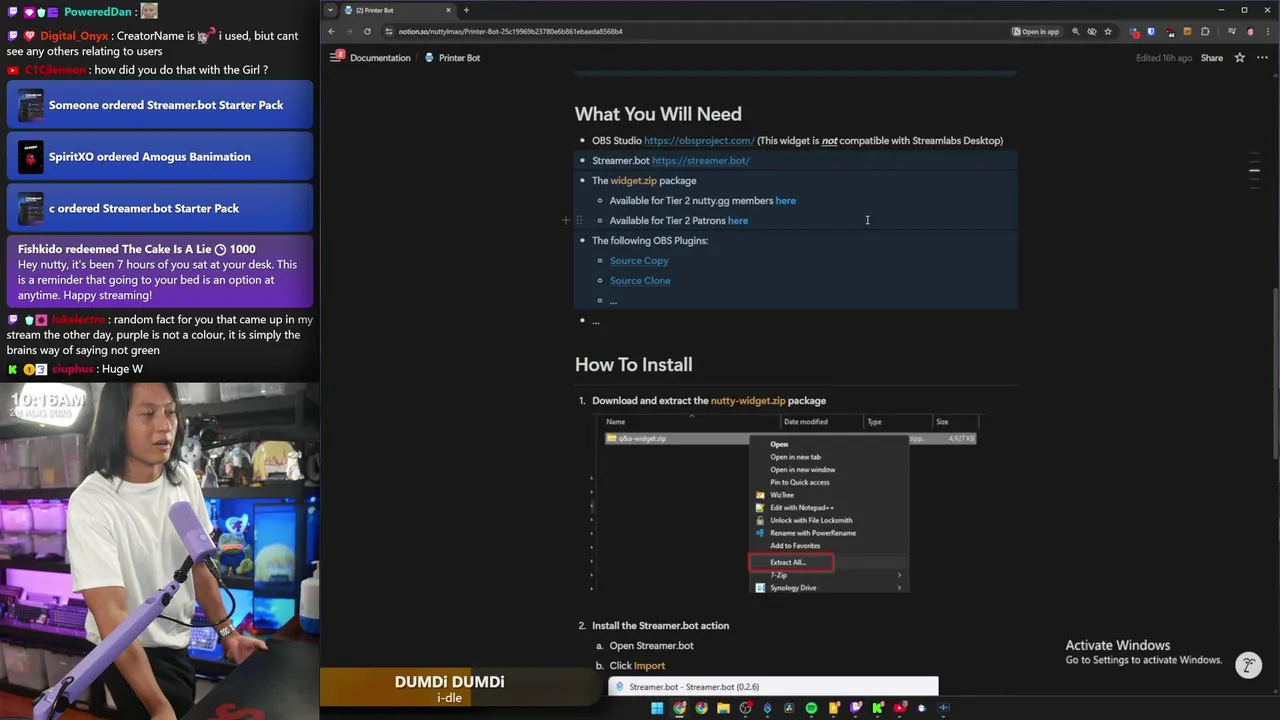Open the orange extension icon
This screenshot has height=720, width=1280.
(x=1187, y=31)
